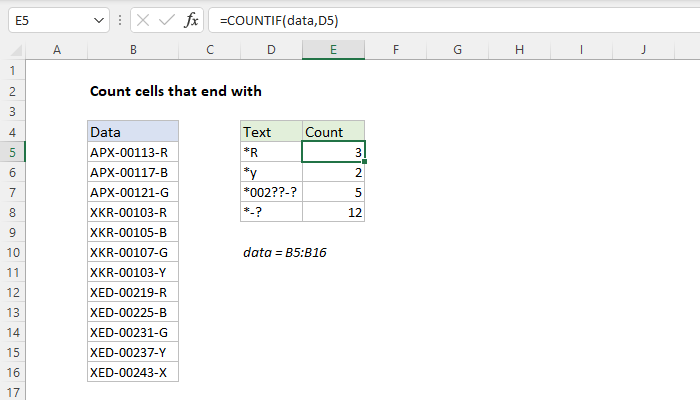Screen dimensions: 700x400
Task: Select row 4 header
Action: pyautogui.click(x=12, y=132)
